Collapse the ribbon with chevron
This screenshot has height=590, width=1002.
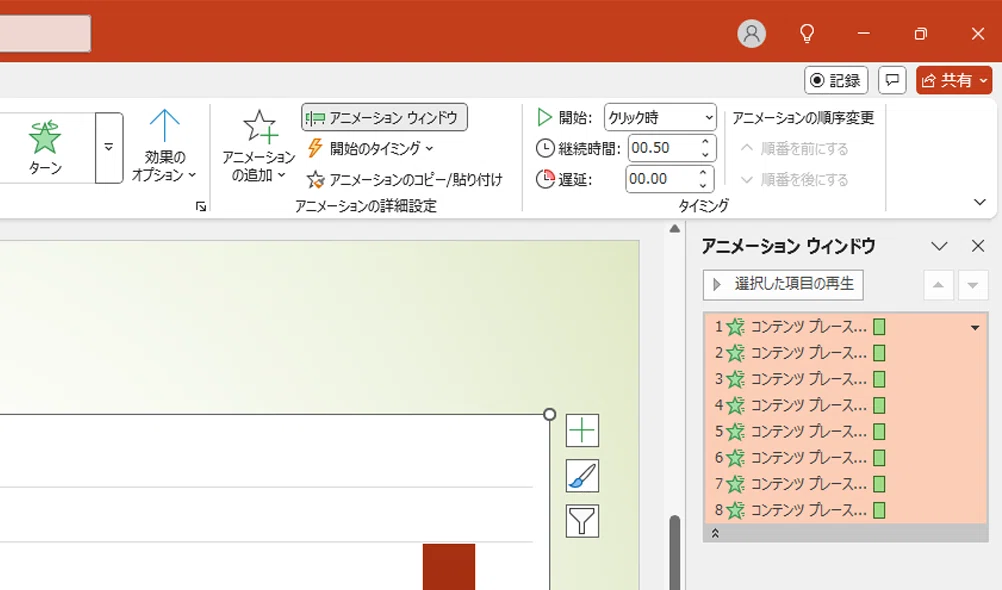click(980, 202)
